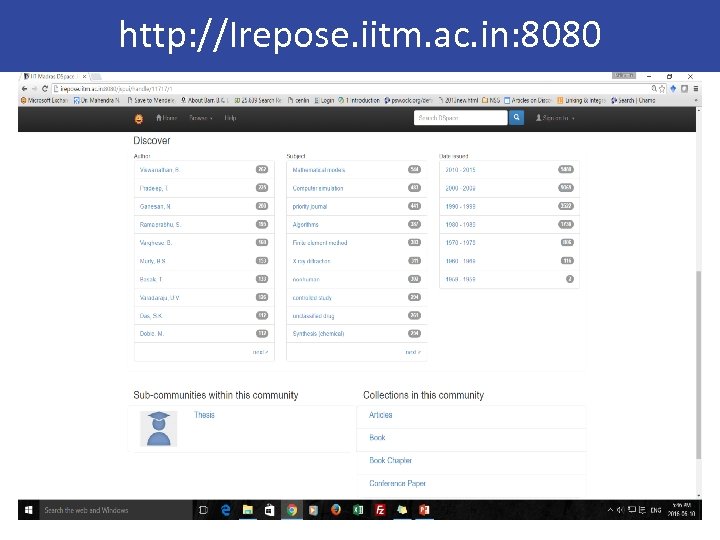Click the browser back arrow
This screenshot has height=540, width=720.
click(x=24, y=89)
